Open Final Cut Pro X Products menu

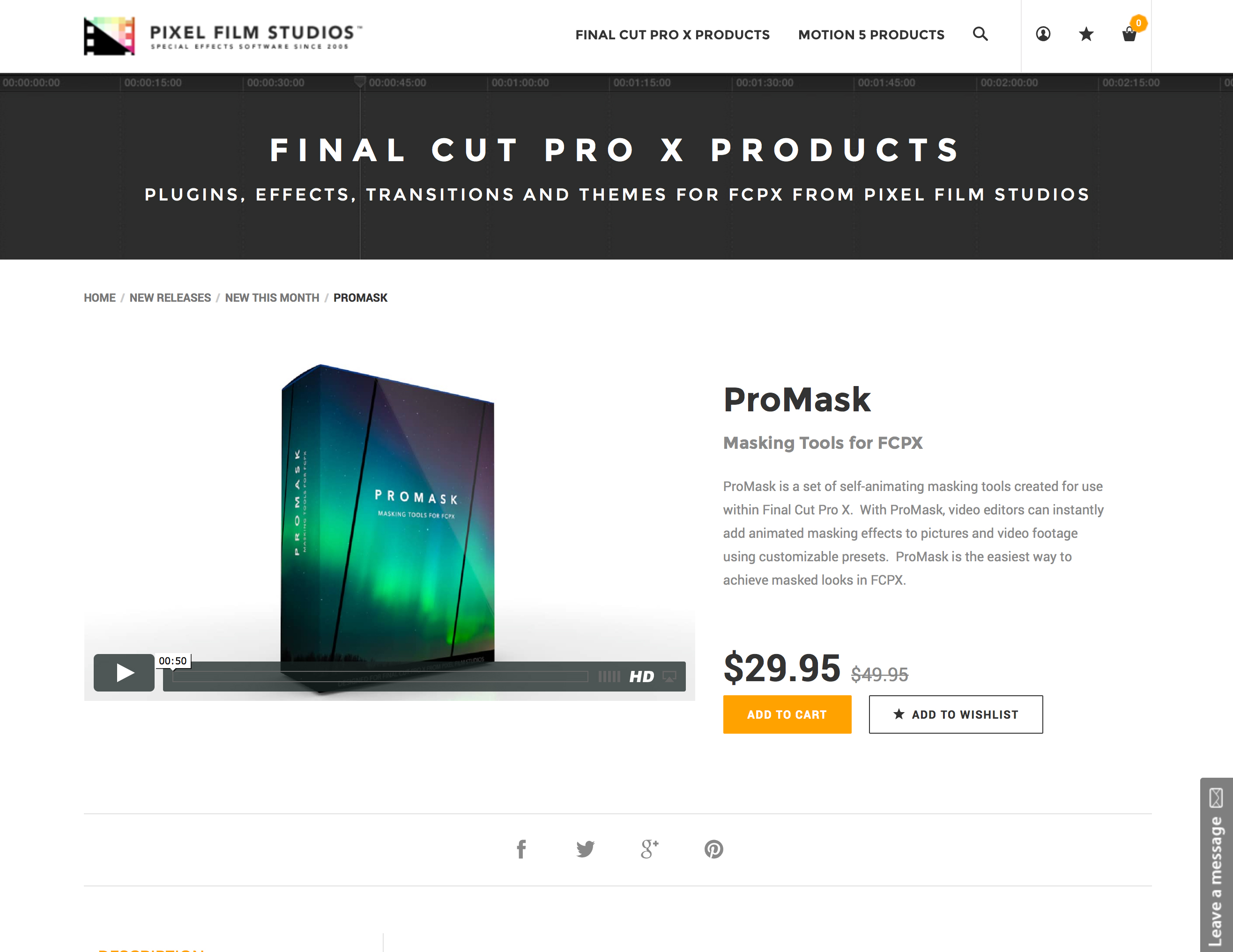pos(672,35)
